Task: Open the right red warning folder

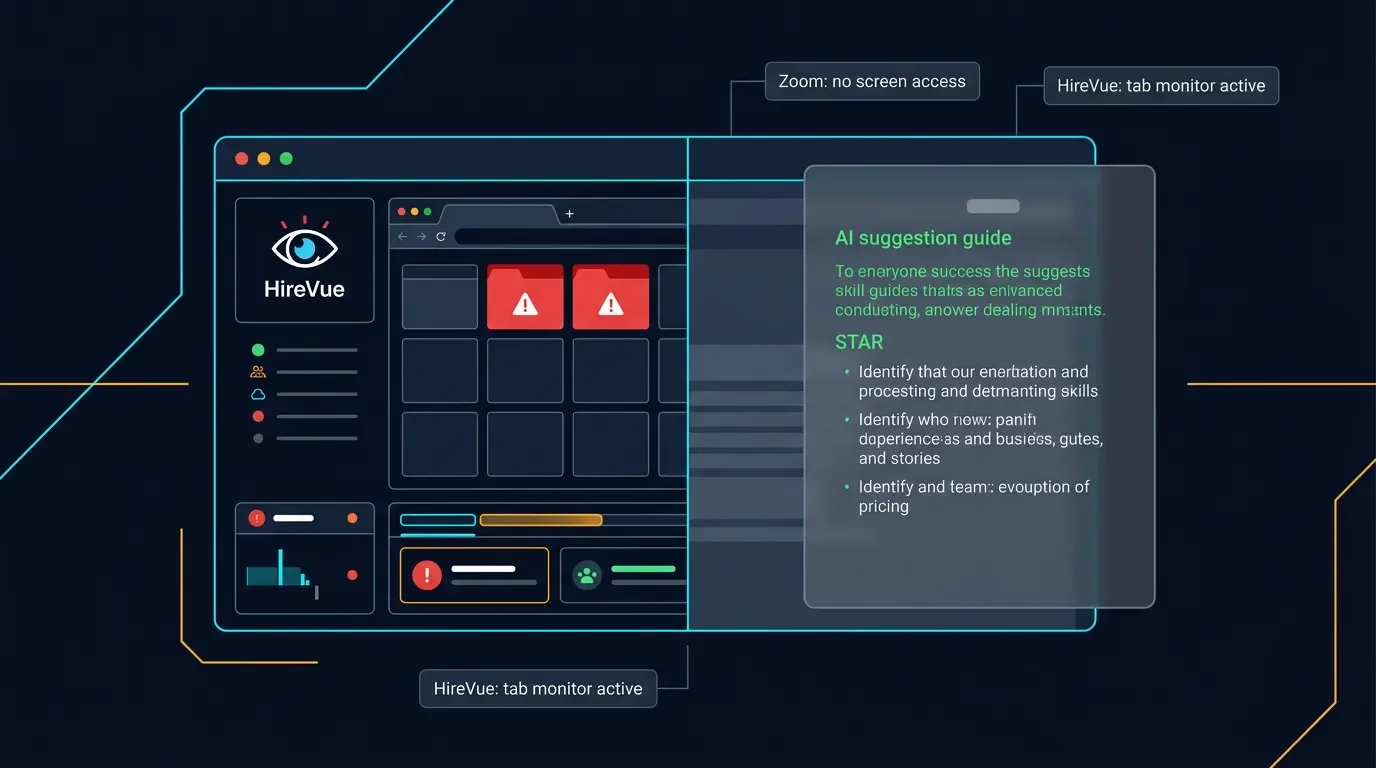Action: point(611,297)
